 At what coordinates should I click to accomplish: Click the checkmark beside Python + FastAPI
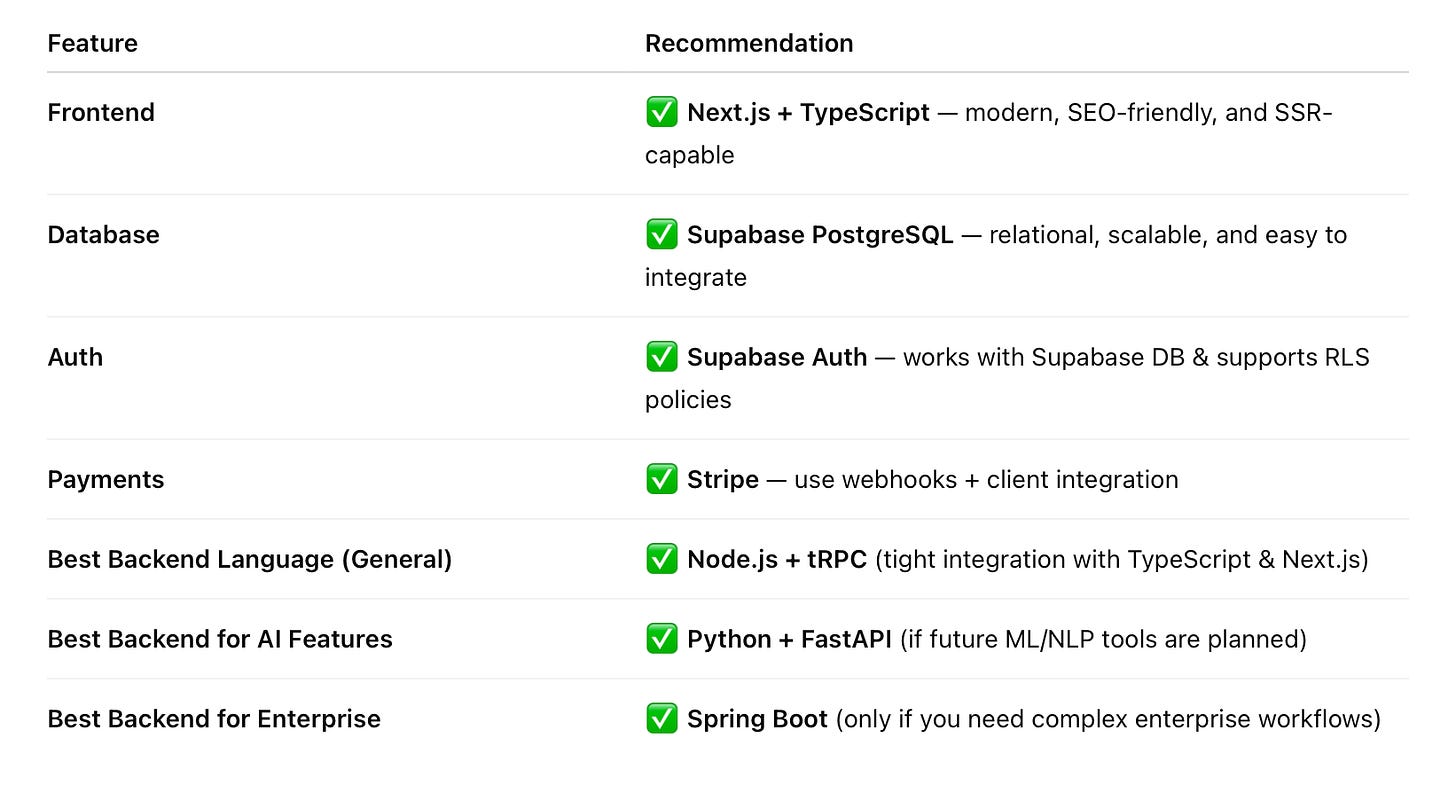pyautogui.click(x=662, y=639)
